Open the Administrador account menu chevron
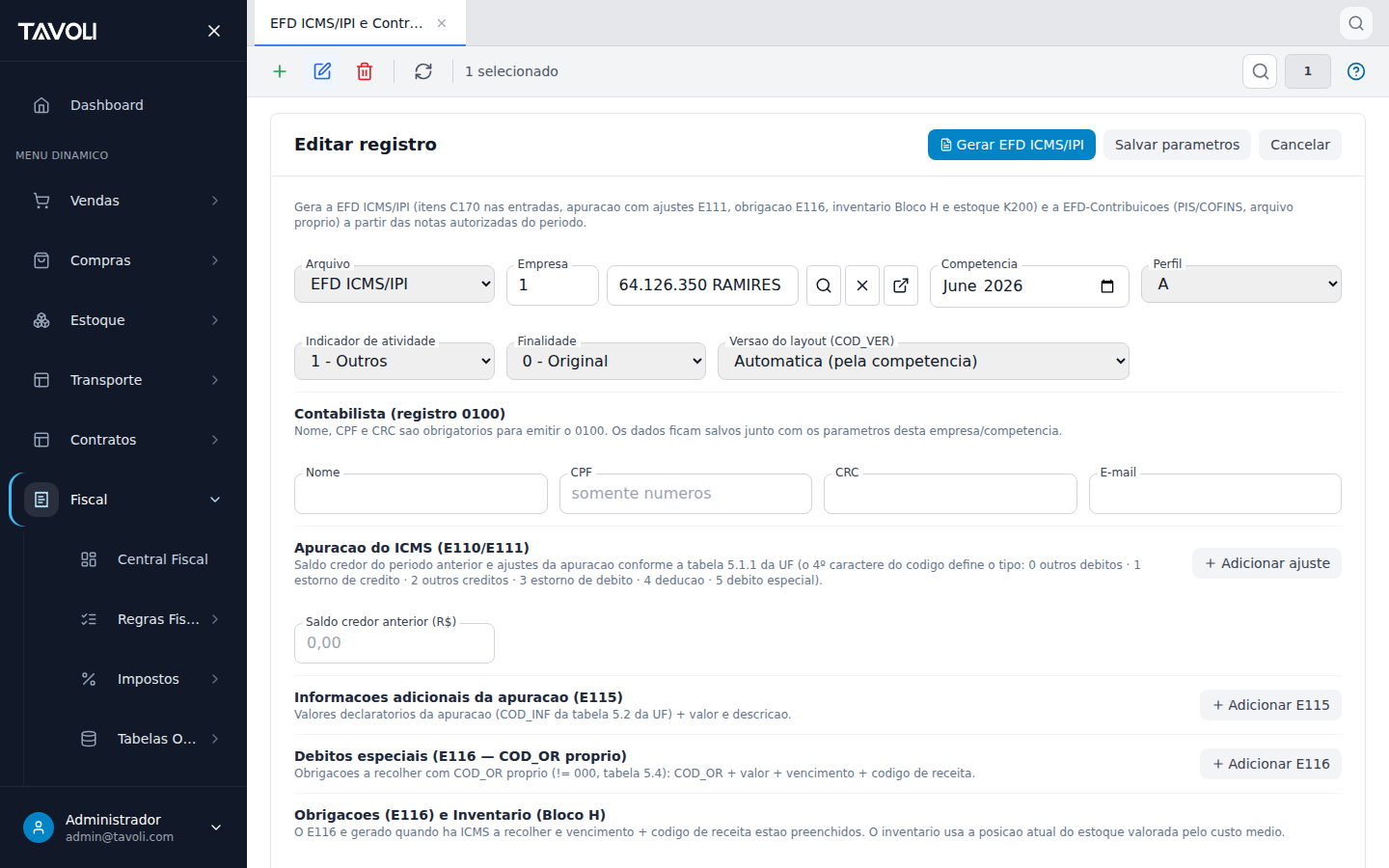Viewport: 1389px width, 868px height. [x=216, y=827]
